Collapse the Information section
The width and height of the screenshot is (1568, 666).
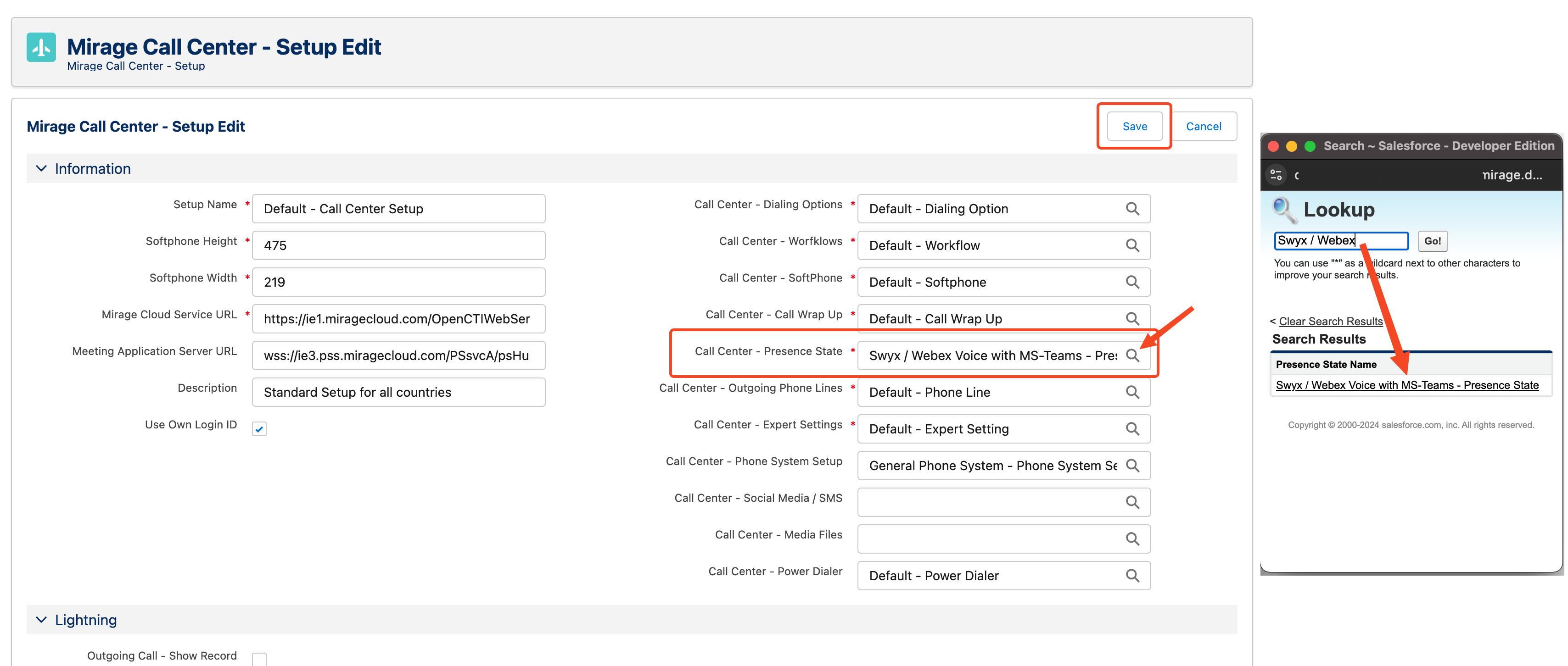click(x=41, y=168)
